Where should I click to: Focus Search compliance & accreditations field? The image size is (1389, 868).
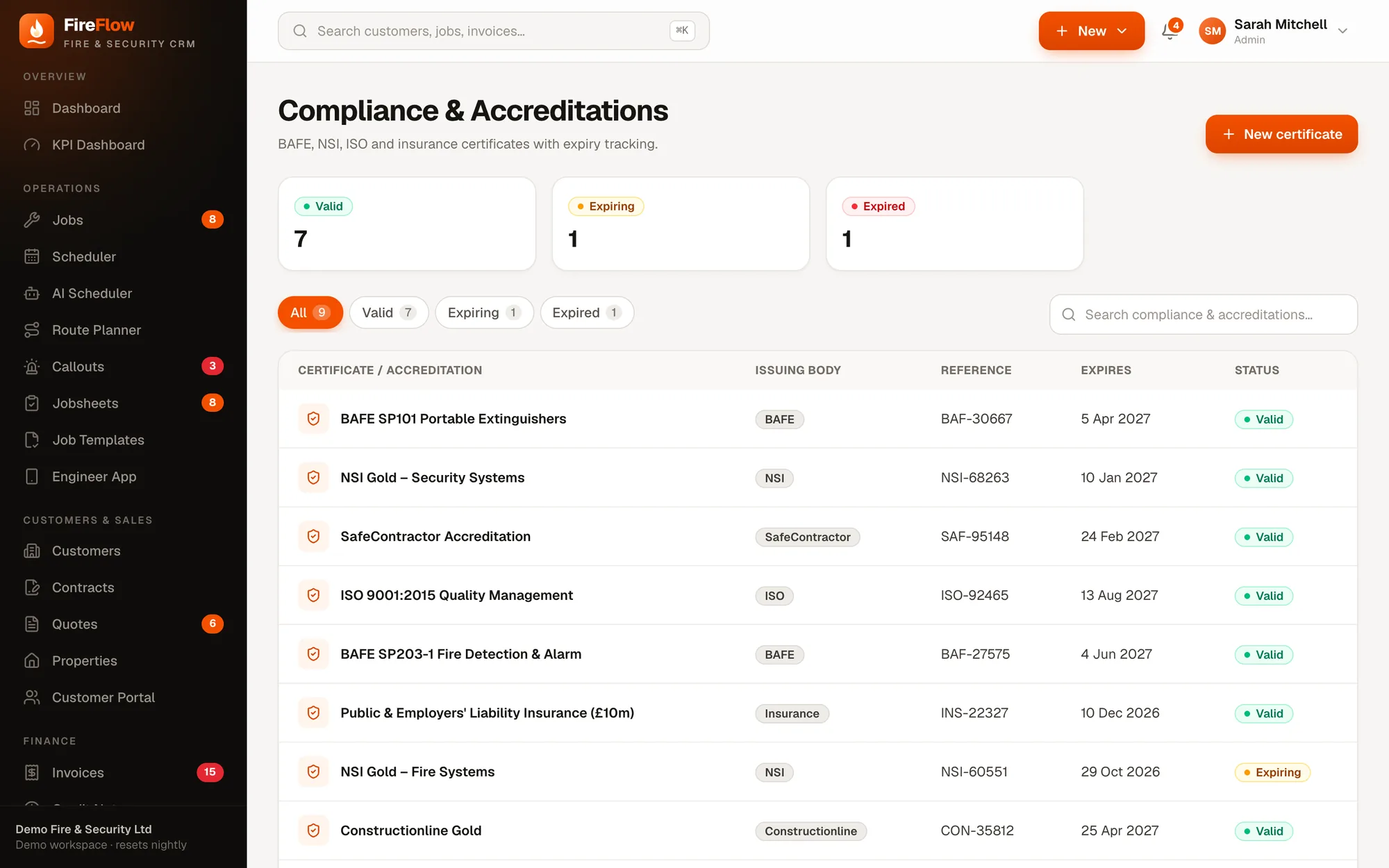[1204, 315]
